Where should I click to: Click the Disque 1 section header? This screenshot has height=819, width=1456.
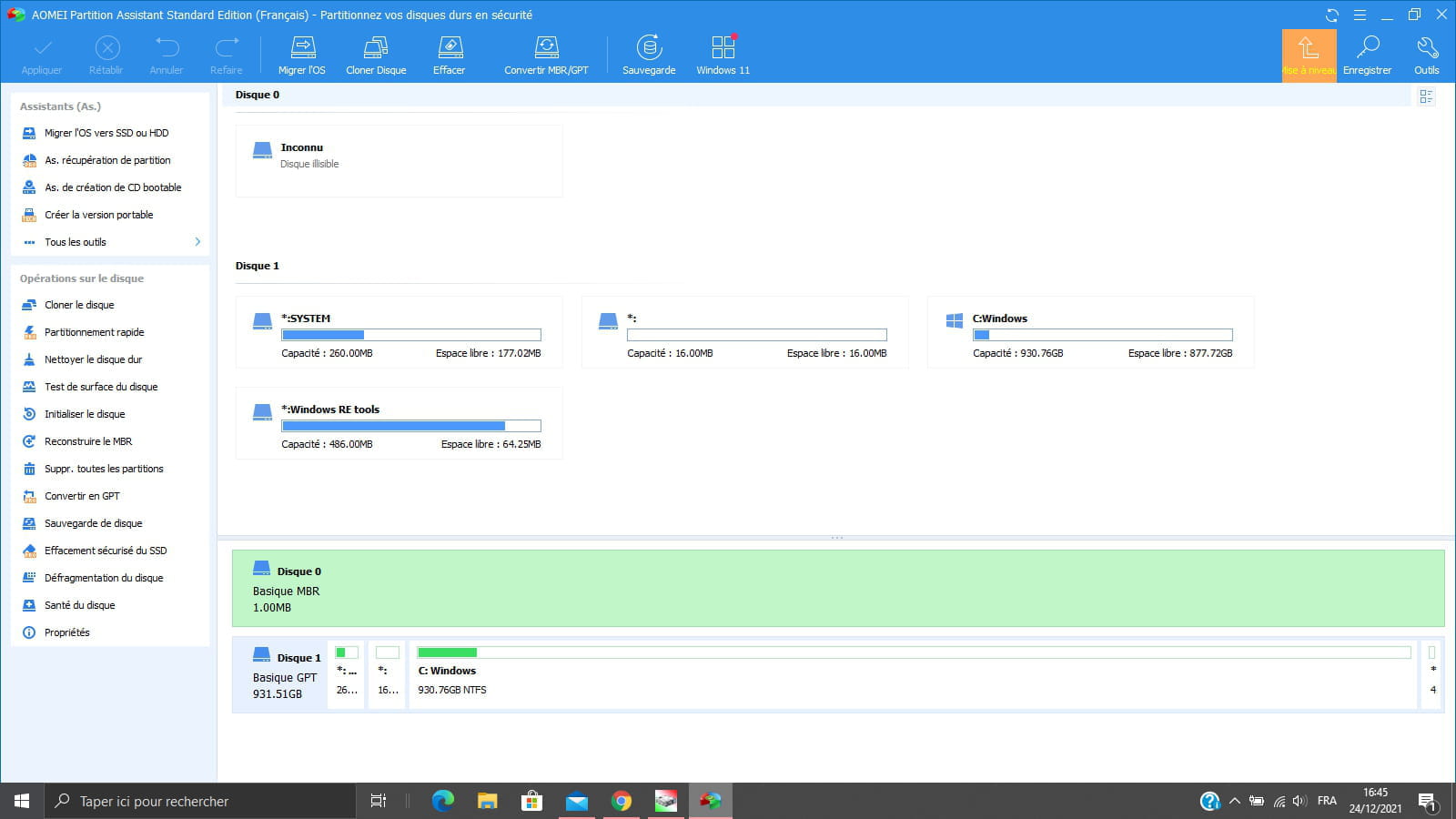coord(258,266)
